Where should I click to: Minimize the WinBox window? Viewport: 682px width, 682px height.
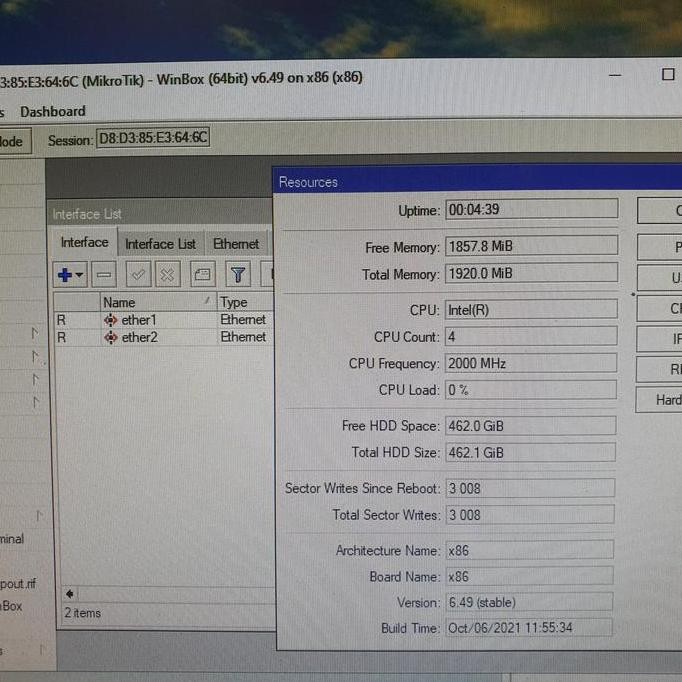tap(615, 76)
